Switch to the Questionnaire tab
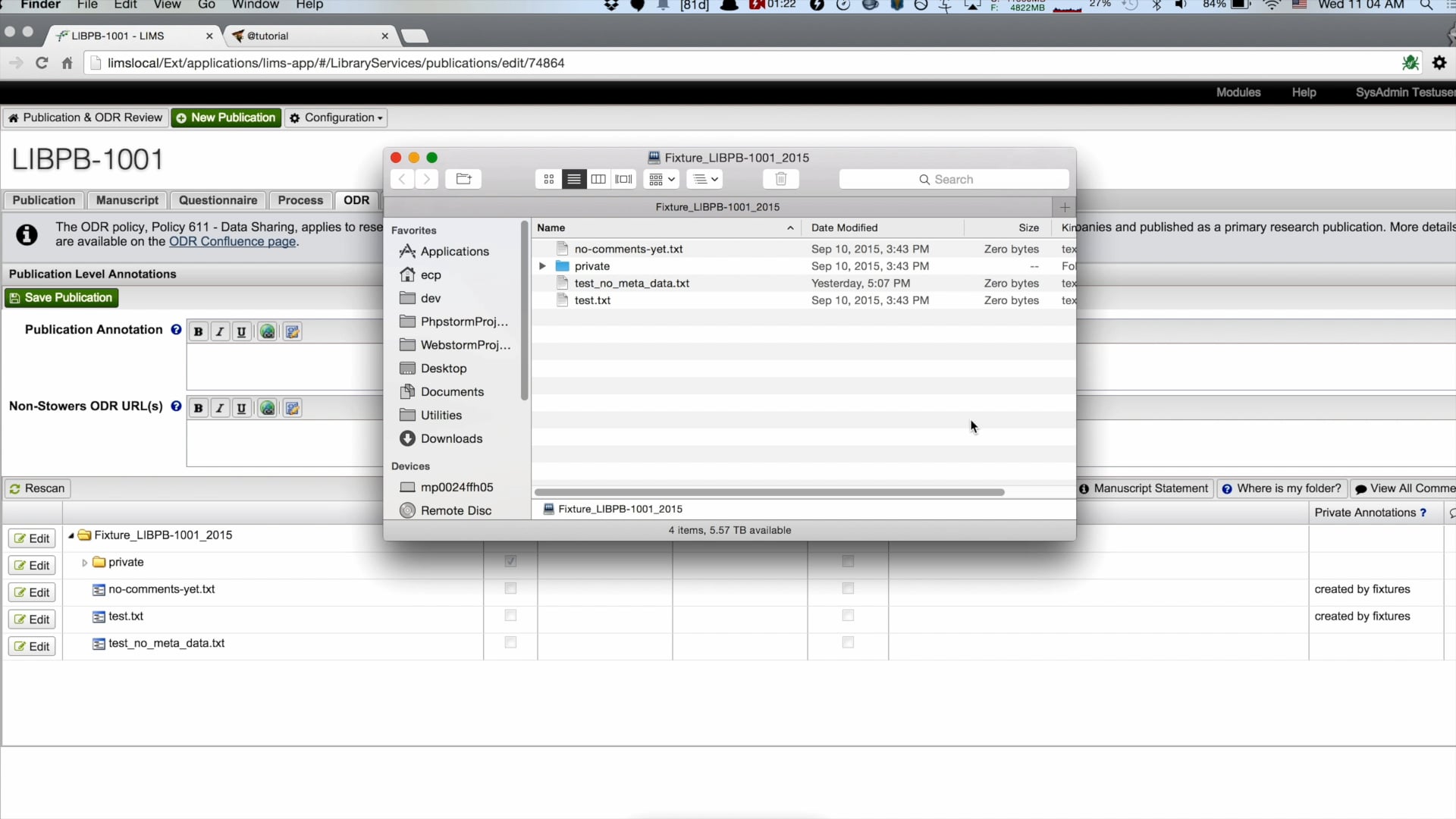This screenshot has width=1456, height=819. coord(218,201)
